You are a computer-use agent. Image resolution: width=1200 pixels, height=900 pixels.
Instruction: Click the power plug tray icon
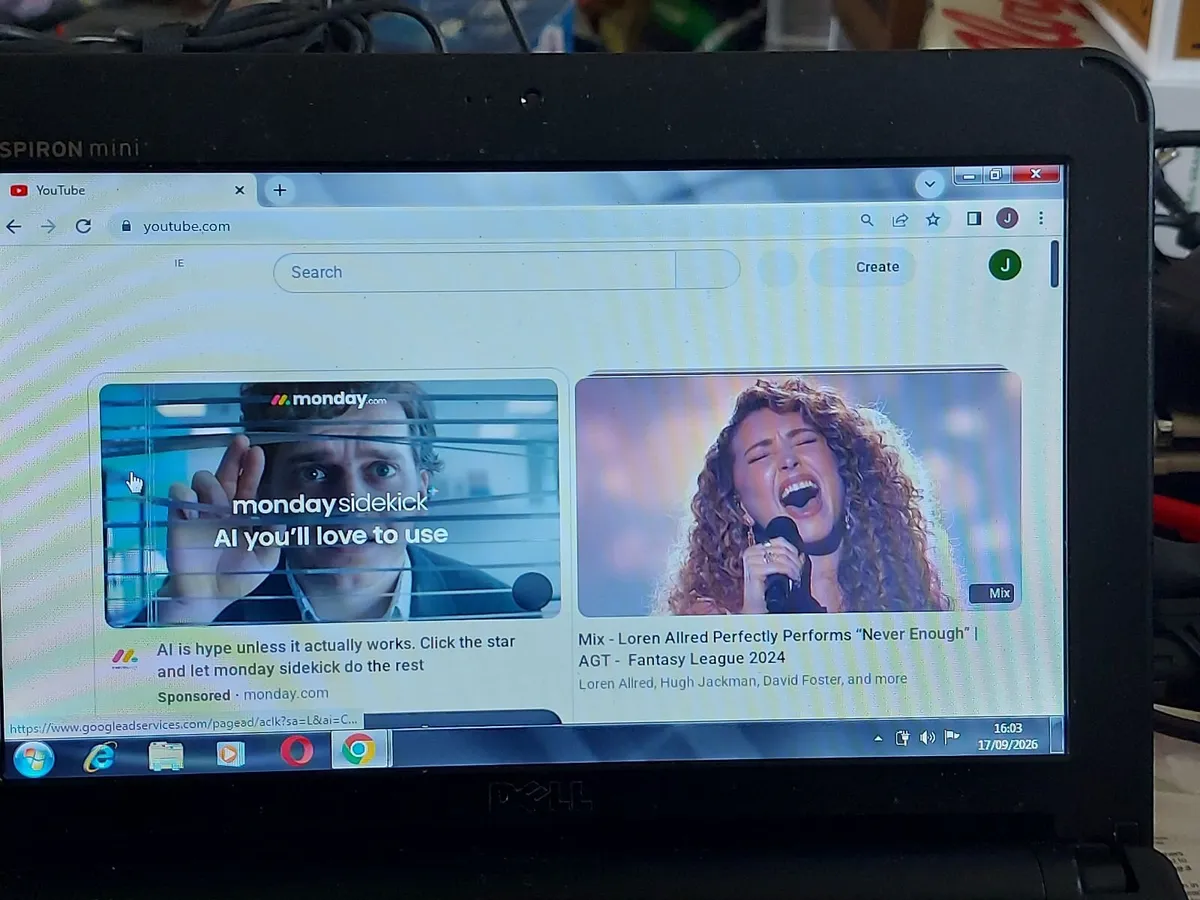coord(902,738)
